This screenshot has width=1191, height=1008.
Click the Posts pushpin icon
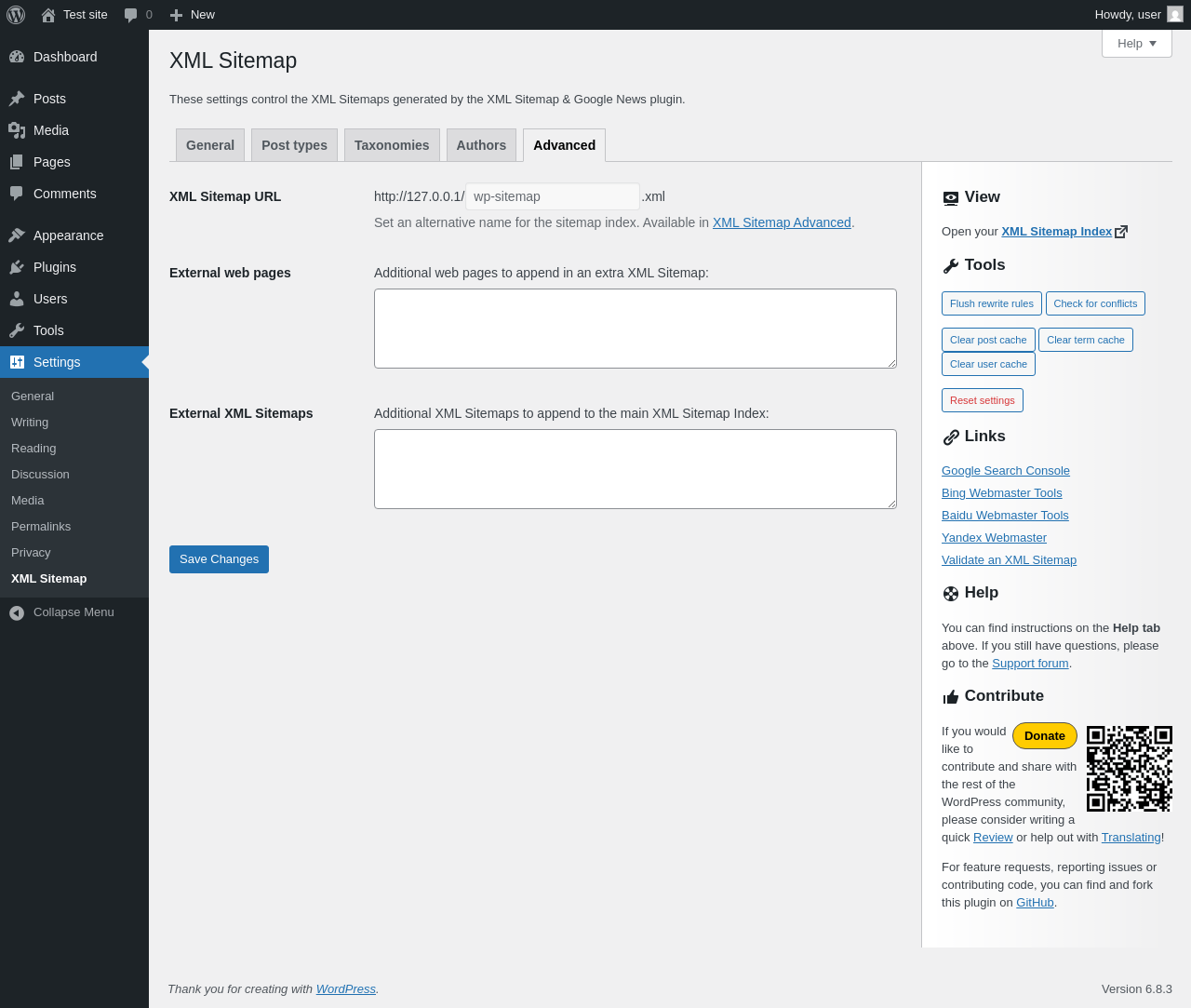pos(17,99)
